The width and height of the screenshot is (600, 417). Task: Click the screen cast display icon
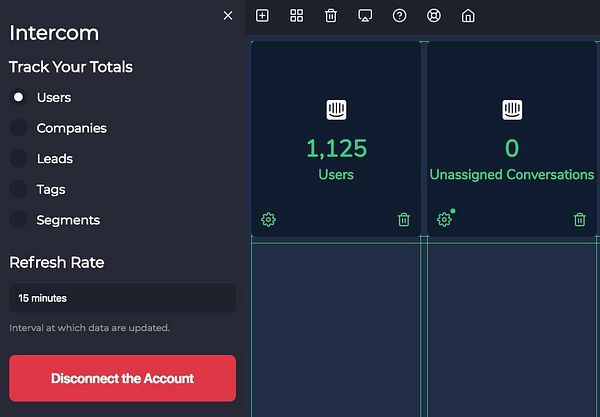tap(365, 16)
